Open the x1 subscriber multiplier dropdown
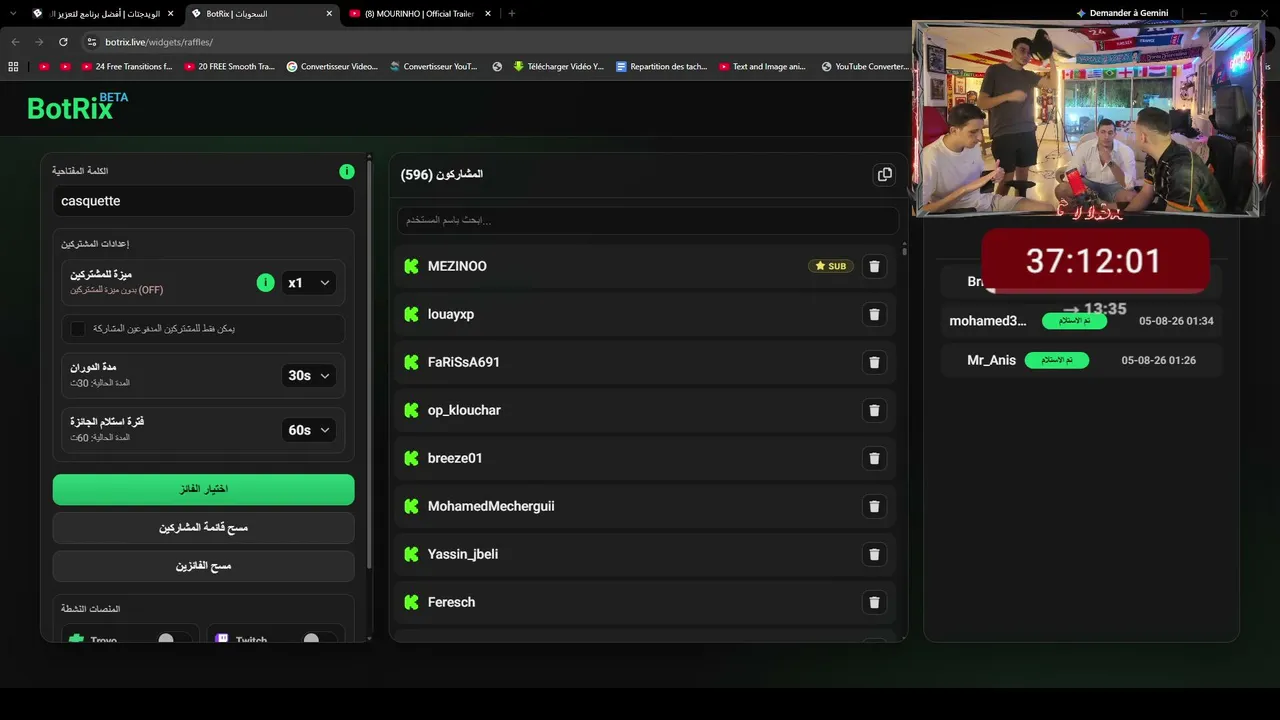The image size is (1280, 720). [308, 283]
